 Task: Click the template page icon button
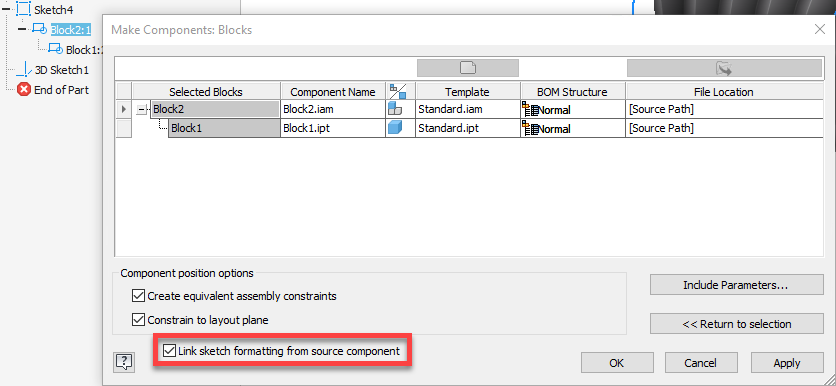pyautogui.click(x=468, y=68)
